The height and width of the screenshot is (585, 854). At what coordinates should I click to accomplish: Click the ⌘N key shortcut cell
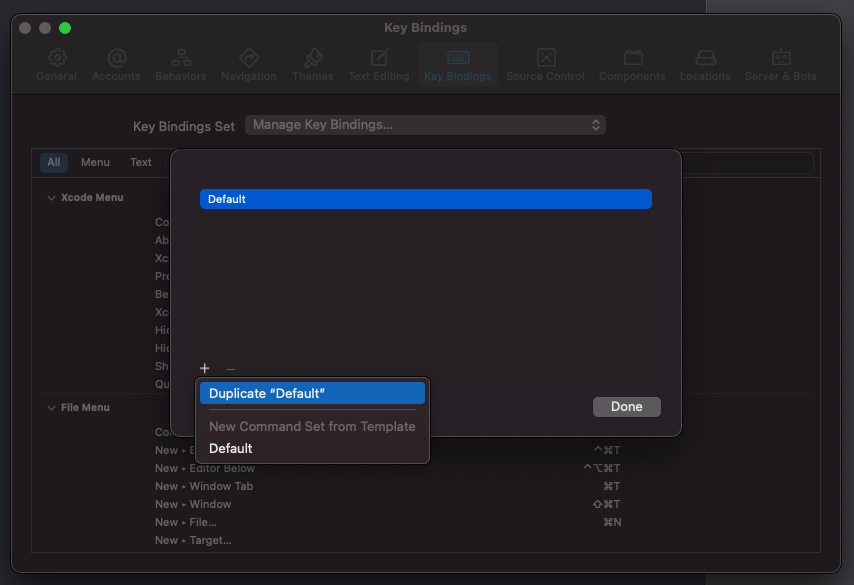tap(612, 522)
